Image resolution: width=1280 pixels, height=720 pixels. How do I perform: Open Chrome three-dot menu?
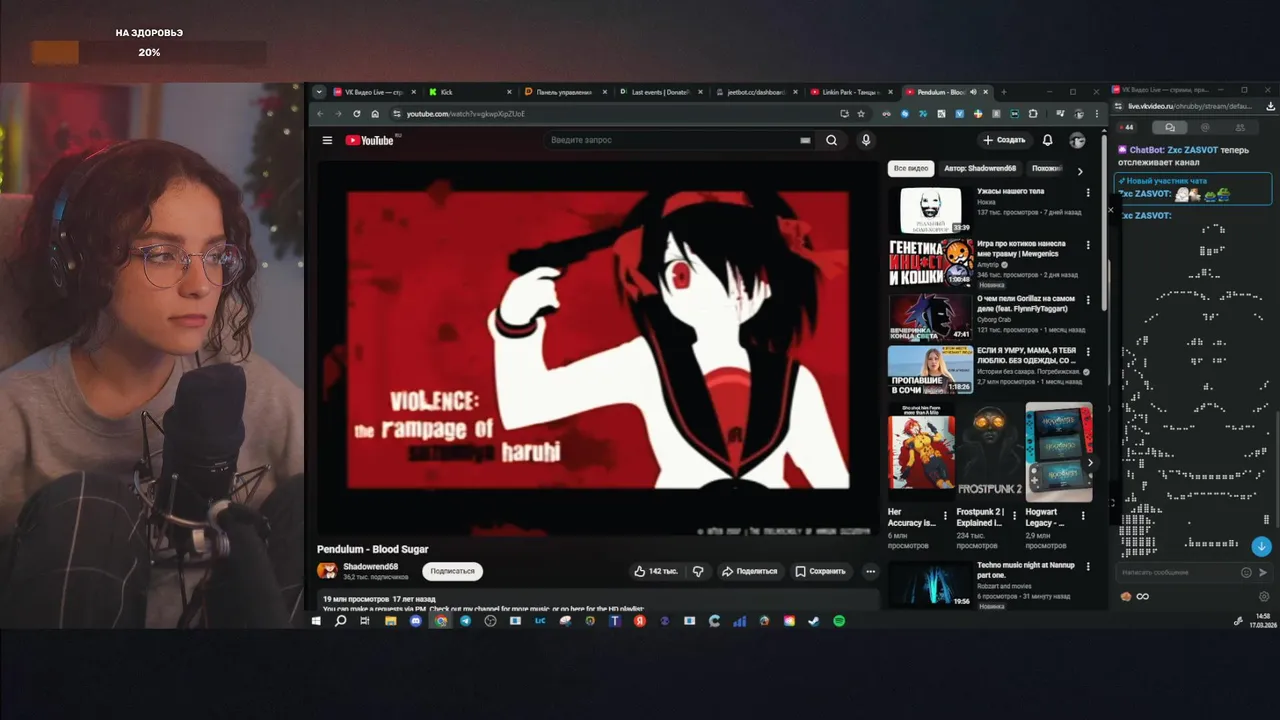click(x=1095, y=114)
